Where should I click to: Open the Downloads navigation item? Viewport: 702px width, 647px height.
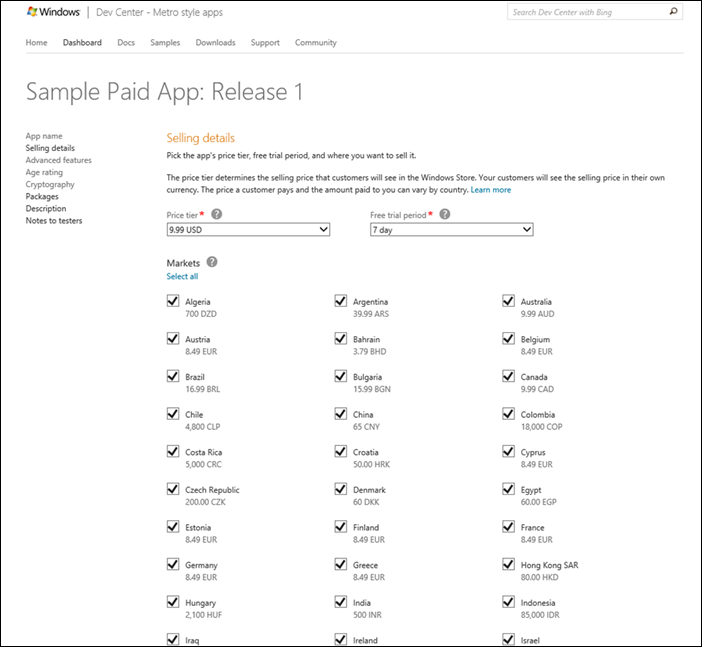(215, 43)
